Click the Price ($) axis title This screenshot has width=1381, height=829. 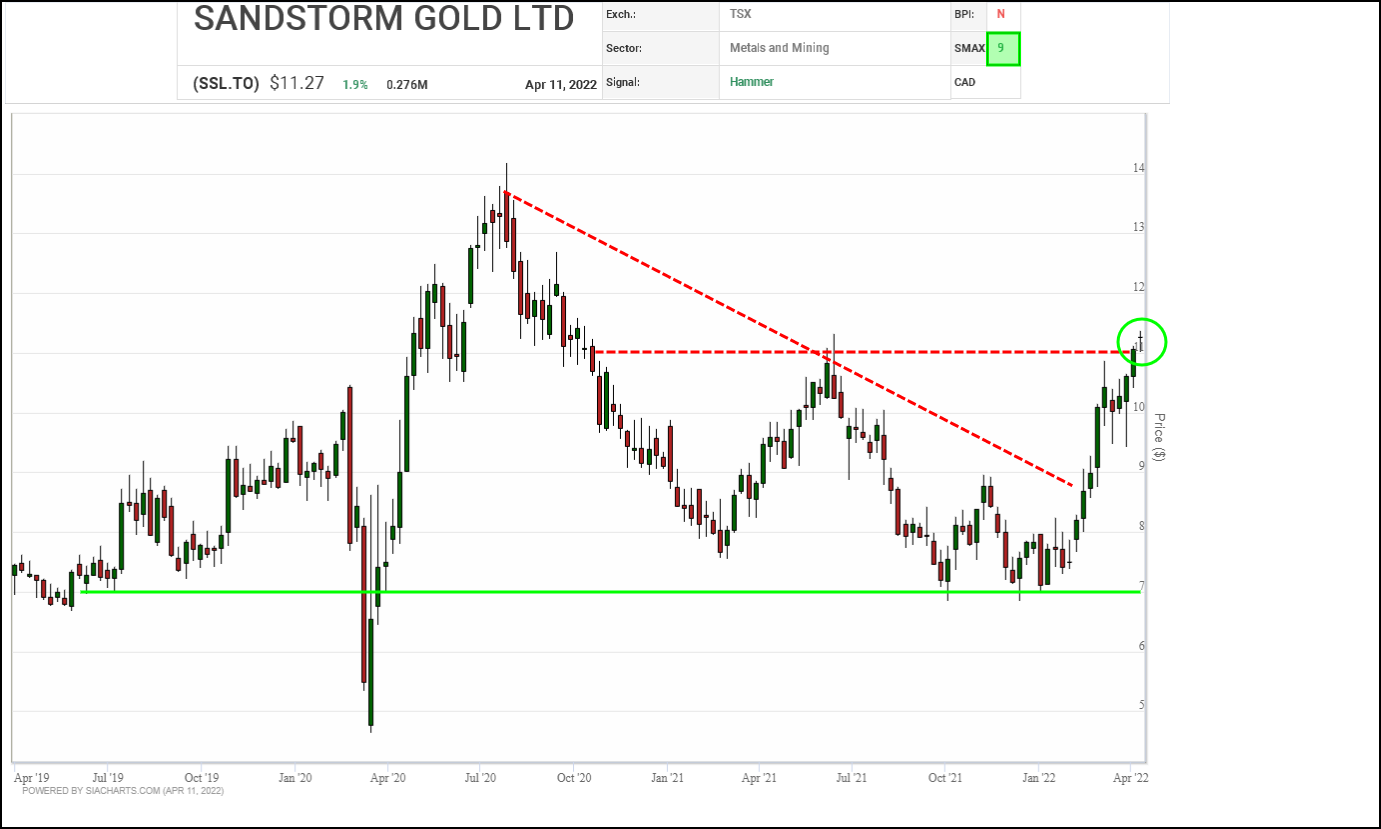1159,437
